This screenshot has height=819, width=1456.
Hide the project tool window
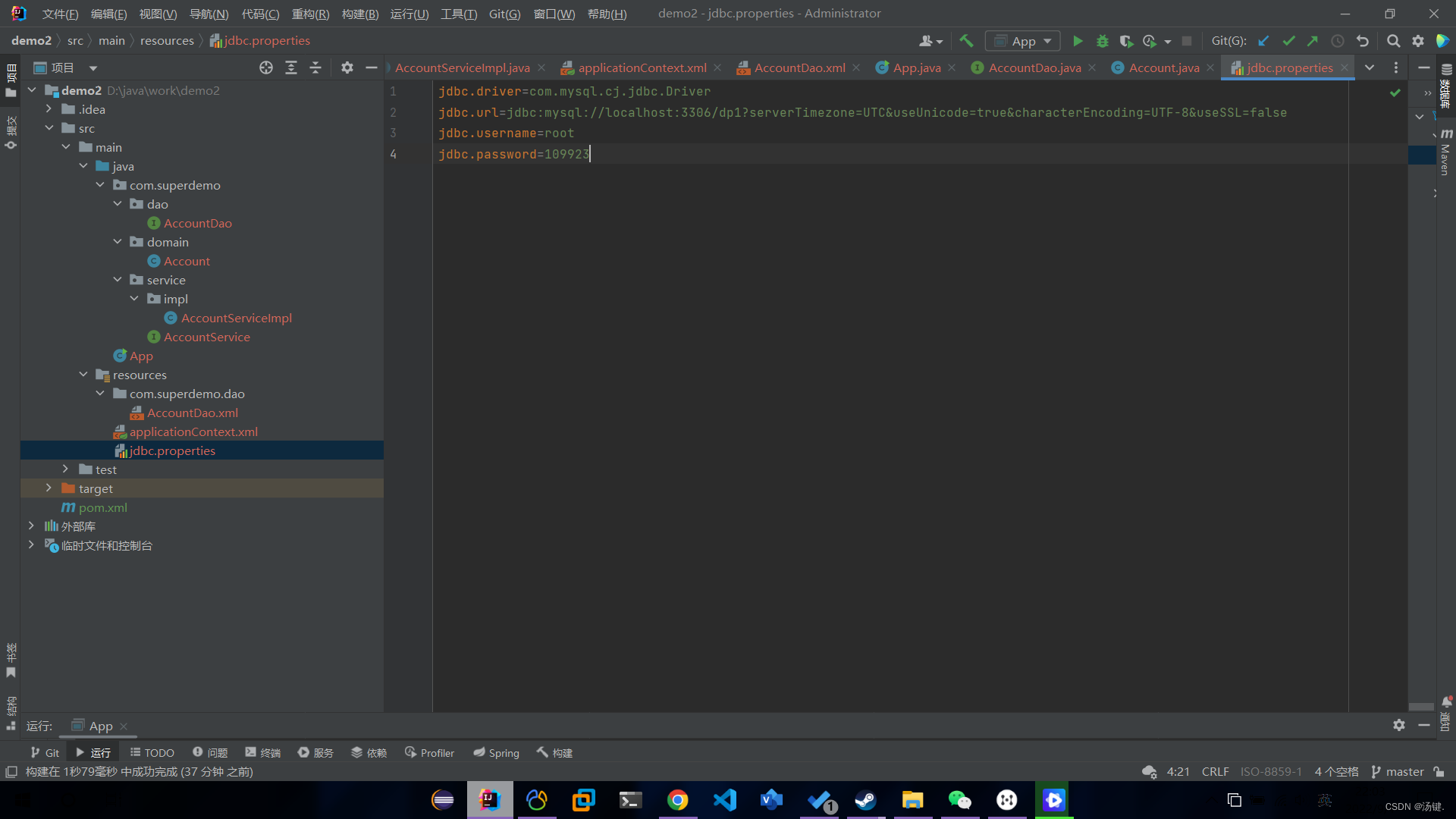[x=372, y=67]
